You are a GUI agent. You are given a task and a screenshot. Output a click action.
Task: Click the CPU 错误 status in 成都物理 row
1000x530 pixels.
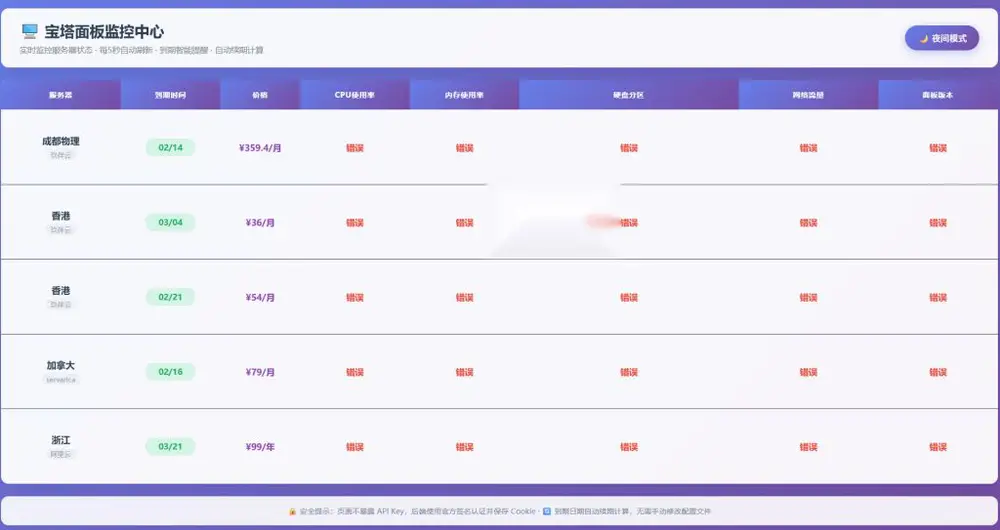coord(355,148)
